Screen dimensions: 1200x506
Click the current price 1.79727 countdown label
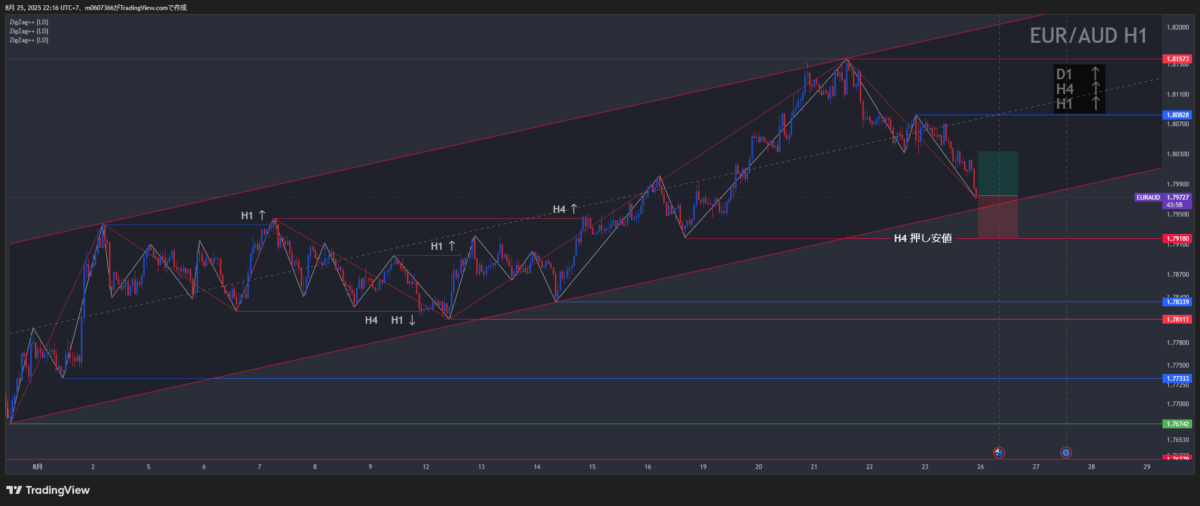coord(1176,200)
